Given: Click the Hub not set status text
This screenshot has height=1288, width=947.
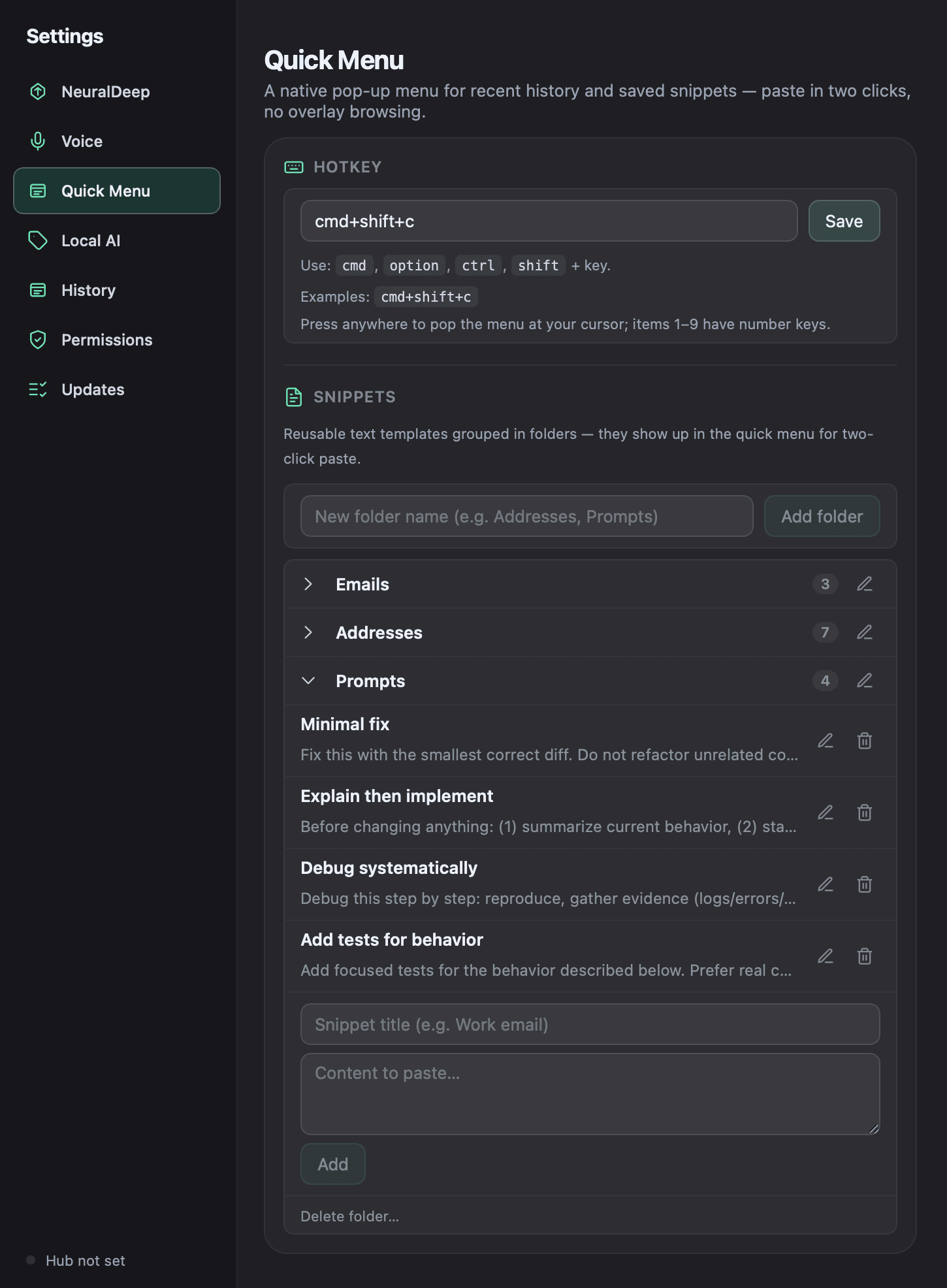Looking at the screenshot, I should [x=86, y=1261].
